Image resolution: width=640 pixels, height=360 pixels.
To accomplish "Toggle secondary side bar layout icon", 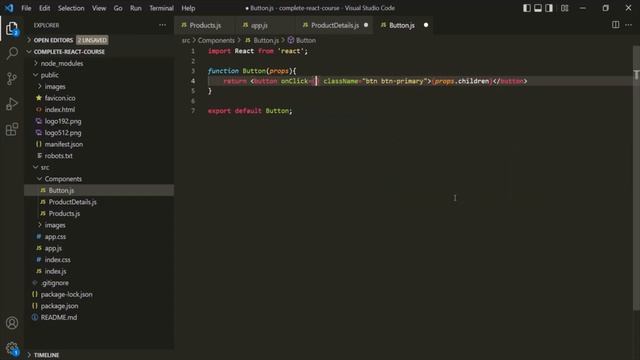I will (x=549, y=8).
